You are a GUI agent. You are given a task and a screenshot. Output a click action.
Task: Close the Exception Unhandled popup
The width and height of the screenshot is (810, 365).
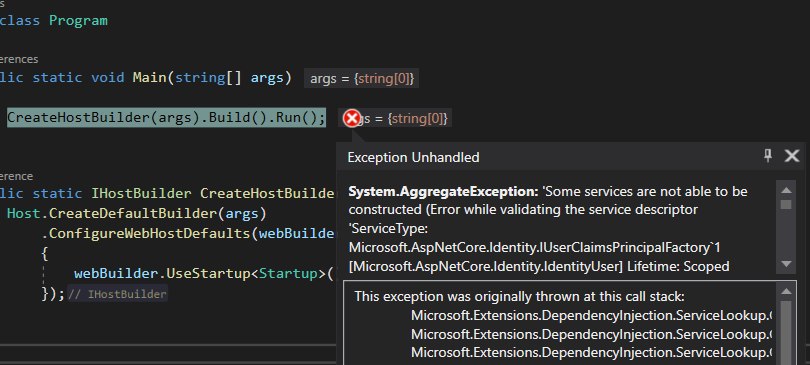791,156
